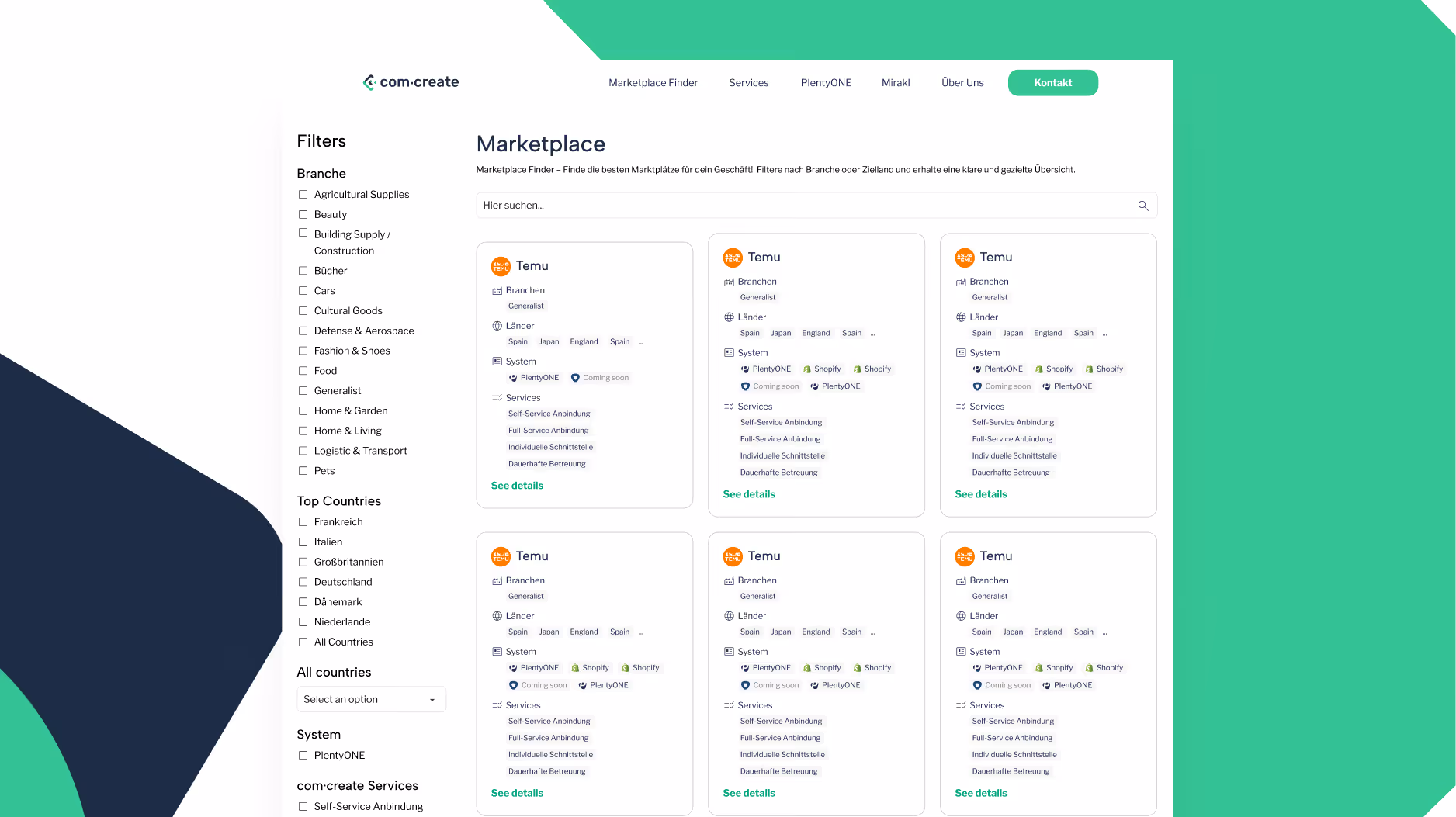
Task: Expand truncated countries in bottom-left card
Action: [x=641, y=632]
